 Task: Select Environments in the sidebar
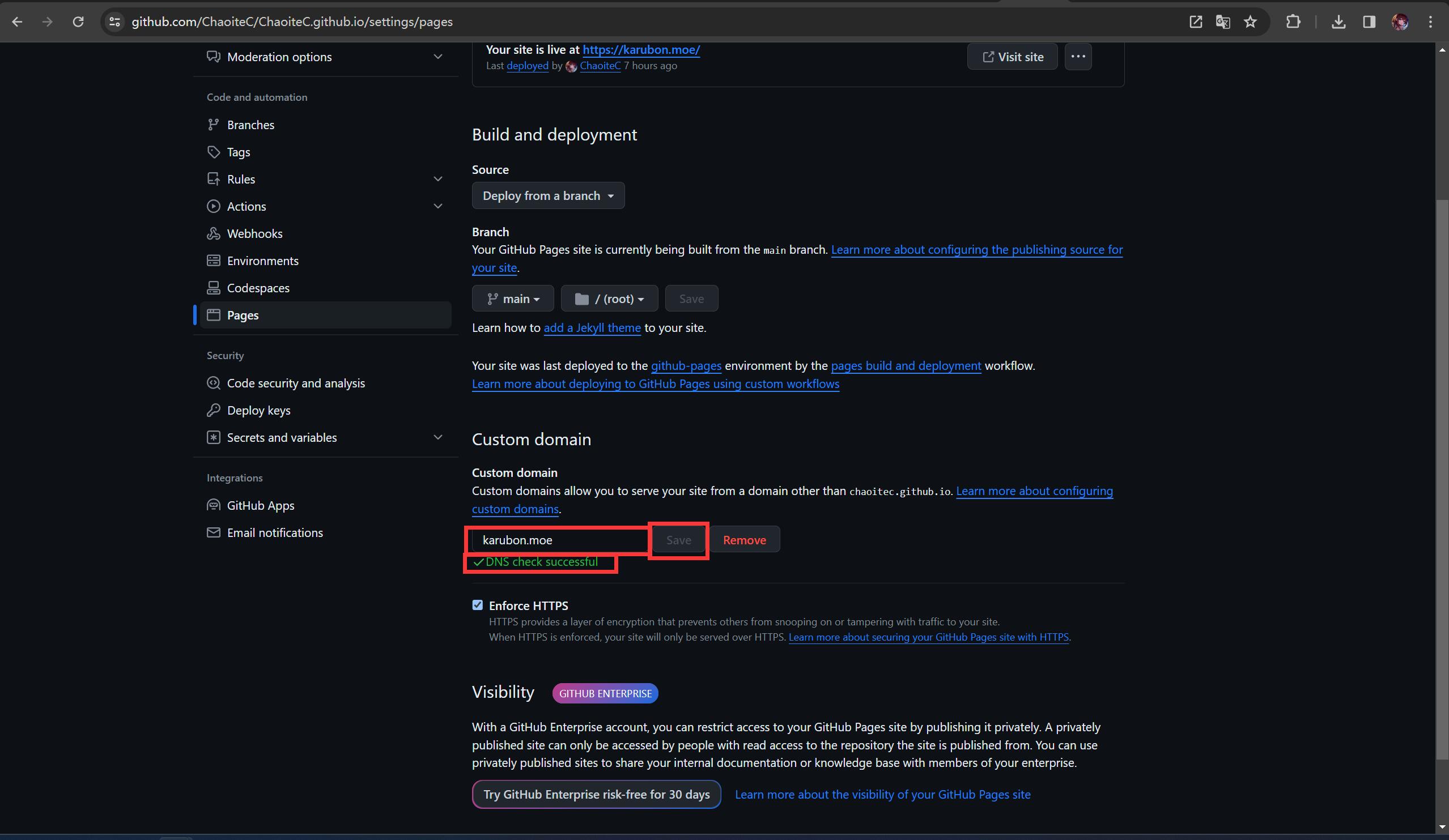(263, 261)
